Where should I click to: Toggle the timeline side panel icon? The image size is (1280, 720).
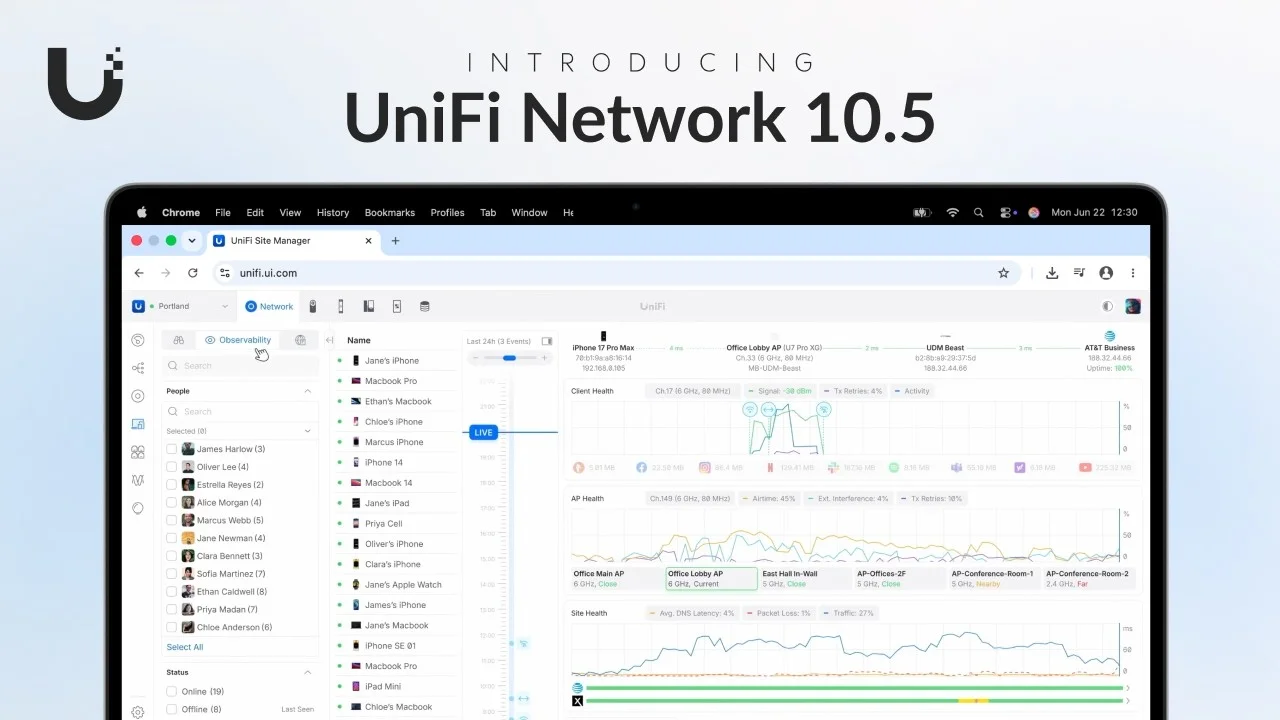(546, 341)
